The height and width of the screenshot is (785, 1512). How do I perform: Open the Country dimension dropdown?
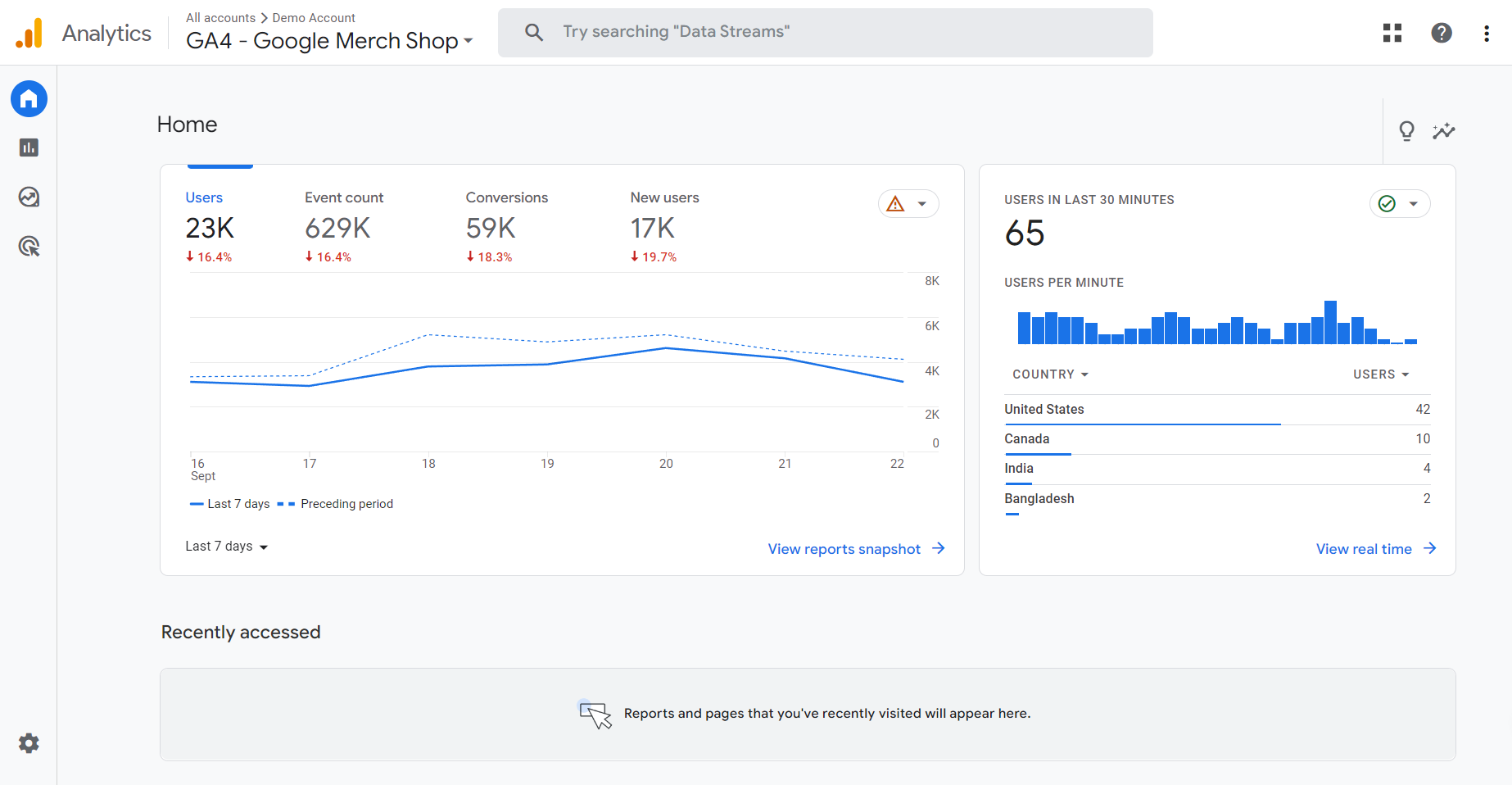pos(1050,374)
